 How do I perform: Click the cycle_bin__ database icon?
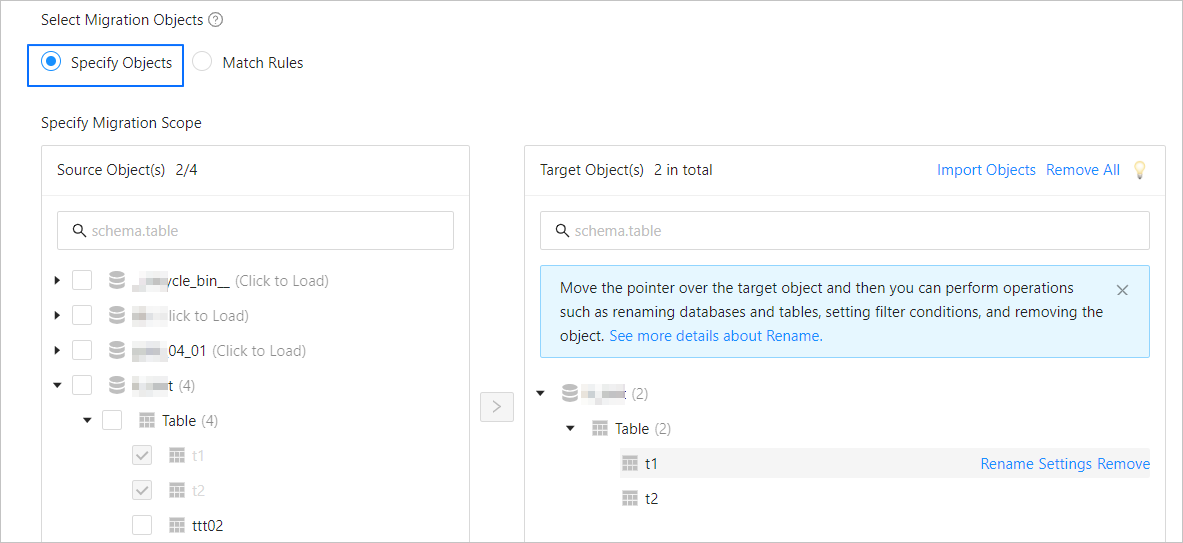click(x=116, y=281)
